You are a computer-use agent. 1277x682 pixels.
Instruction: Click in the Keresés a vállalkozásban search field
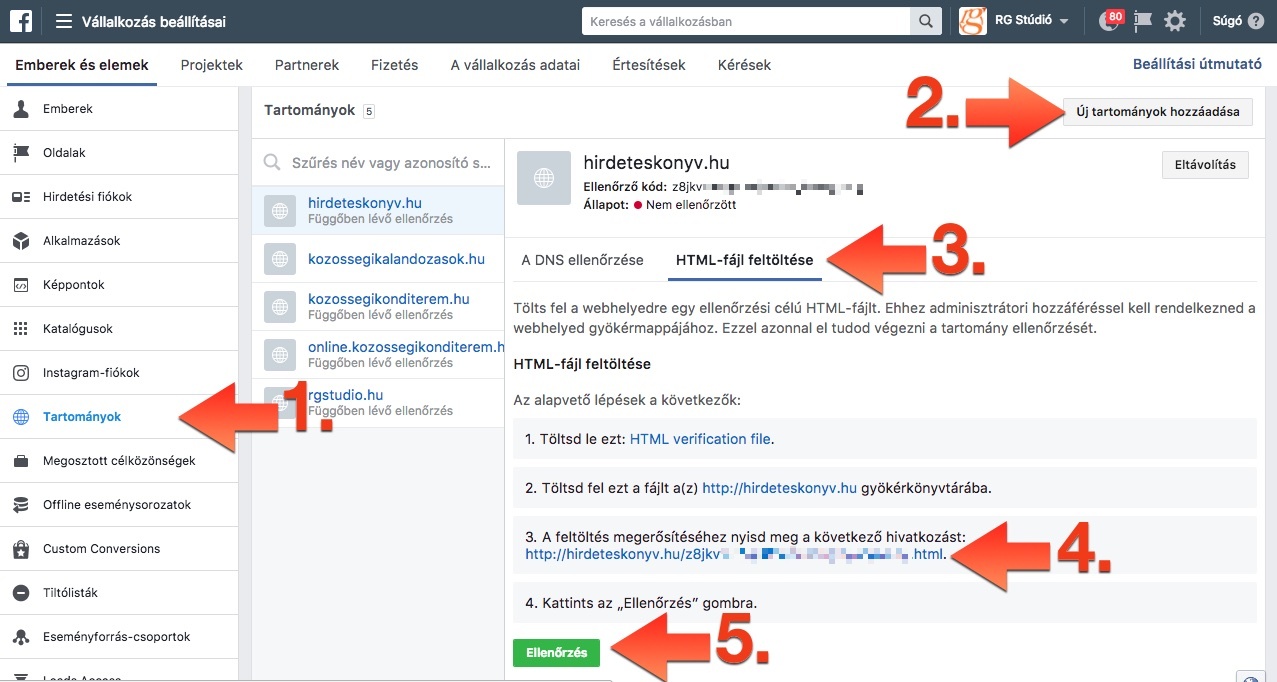click(x=746, y=21)
